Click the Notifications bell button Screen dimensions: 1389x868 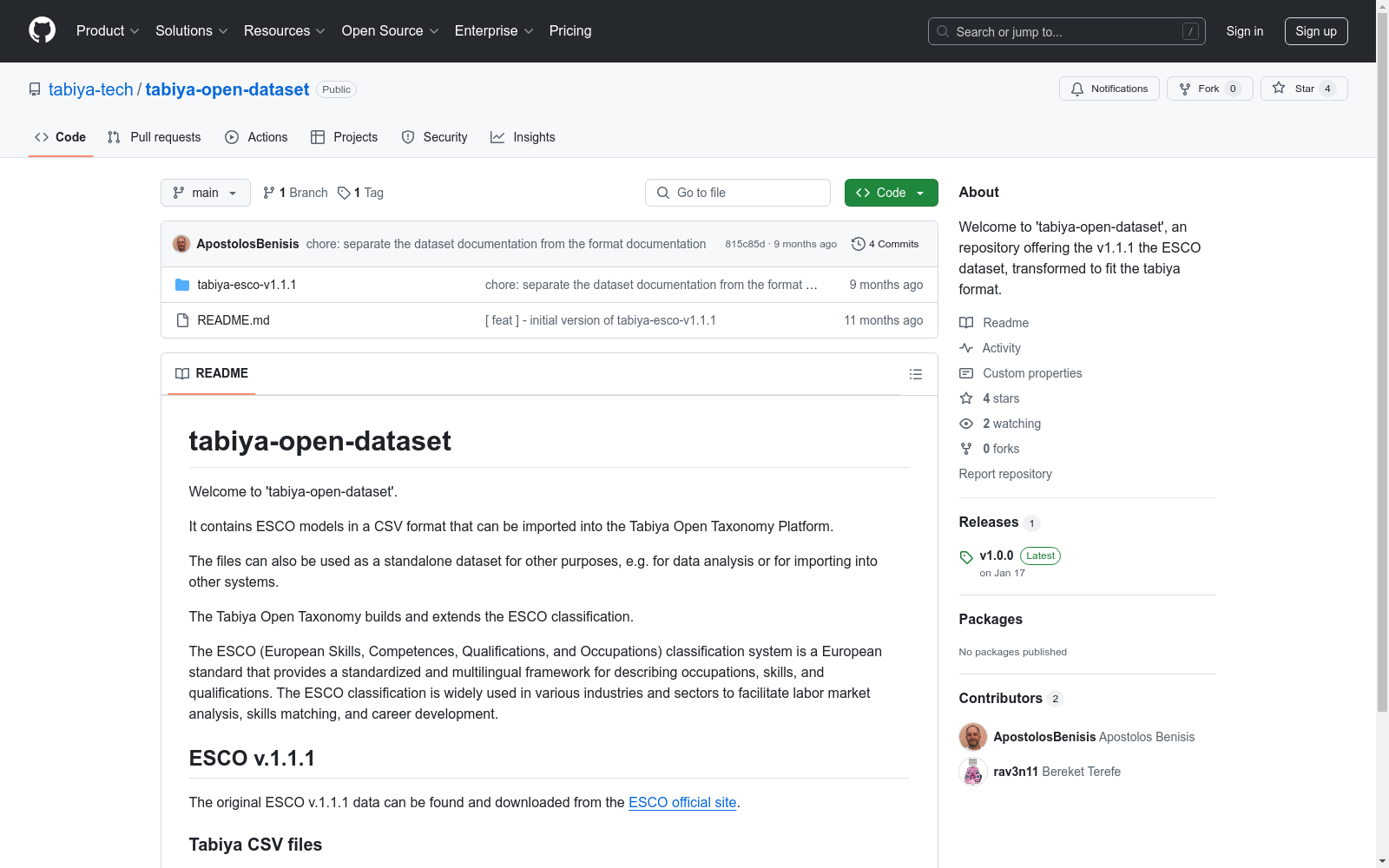click(x=1109, y=89)
